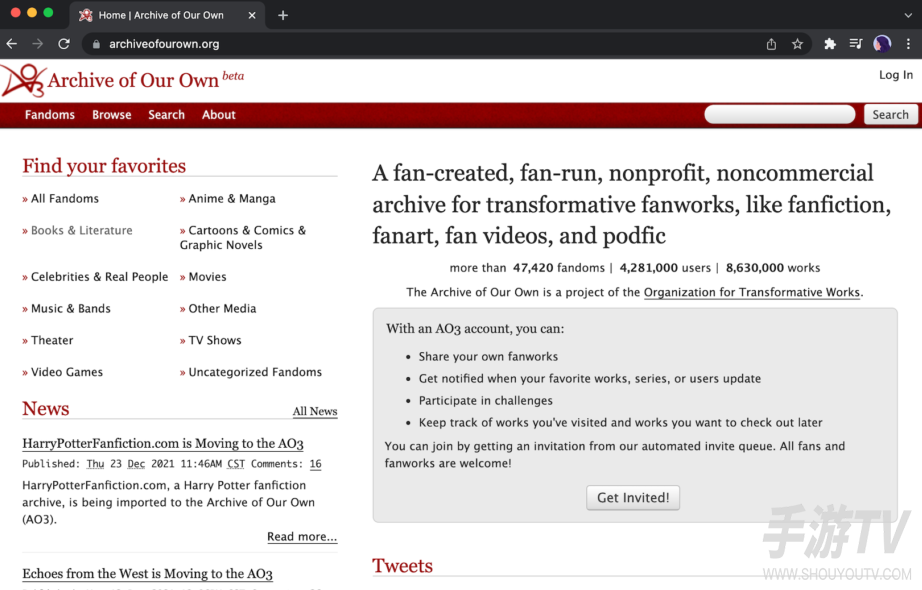Open Celebrities & Real People fandoms
The height and width of the screenshot is (590, 922).
click(x=99, y=276)
